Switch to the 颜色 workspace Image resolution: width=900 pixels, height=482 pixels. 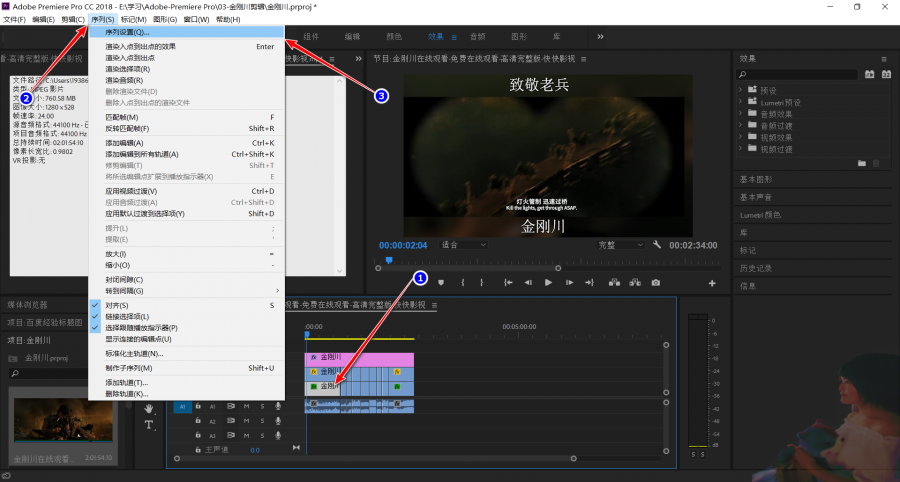tap(394, 36)
